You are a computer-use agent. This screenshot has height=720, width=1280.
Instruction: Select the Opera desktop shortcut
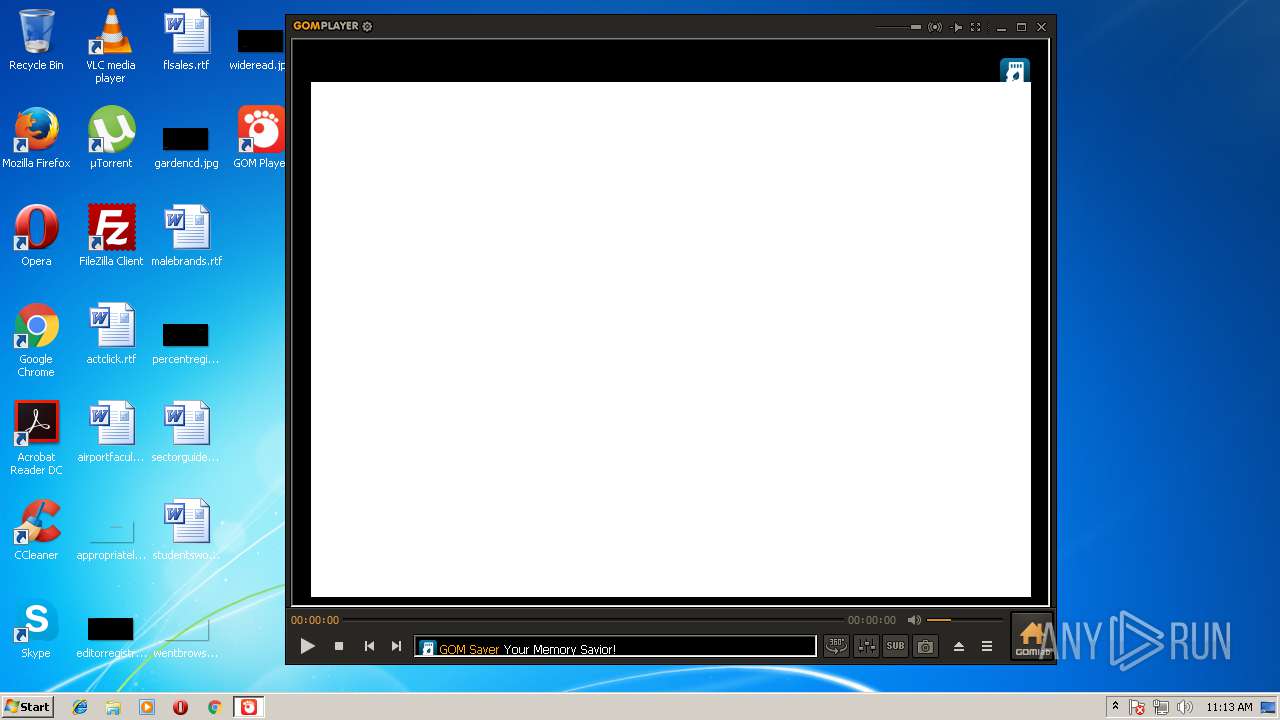[36, 236]
